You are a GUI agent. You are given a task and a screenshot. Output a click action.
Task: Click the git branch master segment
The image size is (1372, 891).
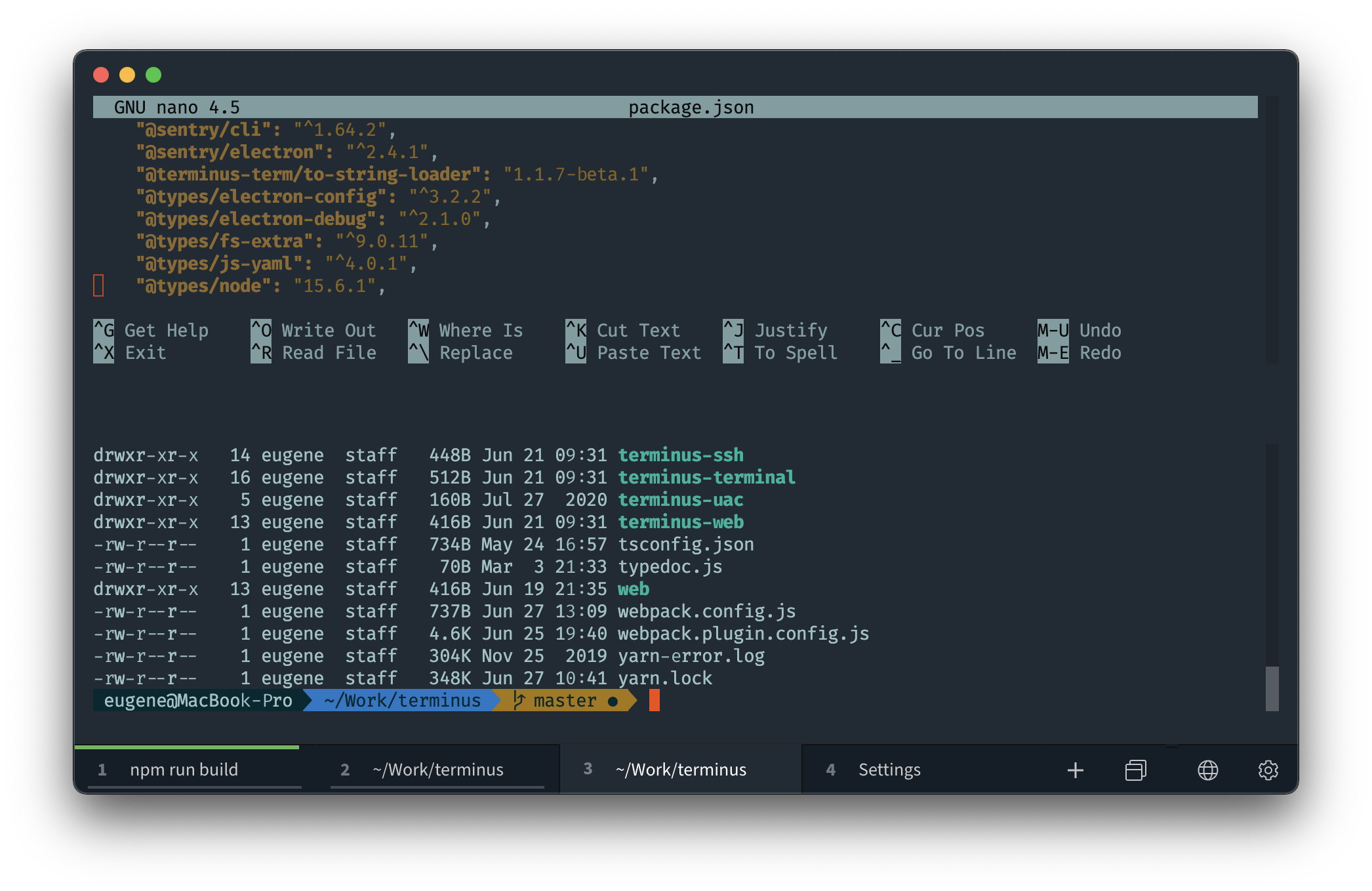pos(564,701)
